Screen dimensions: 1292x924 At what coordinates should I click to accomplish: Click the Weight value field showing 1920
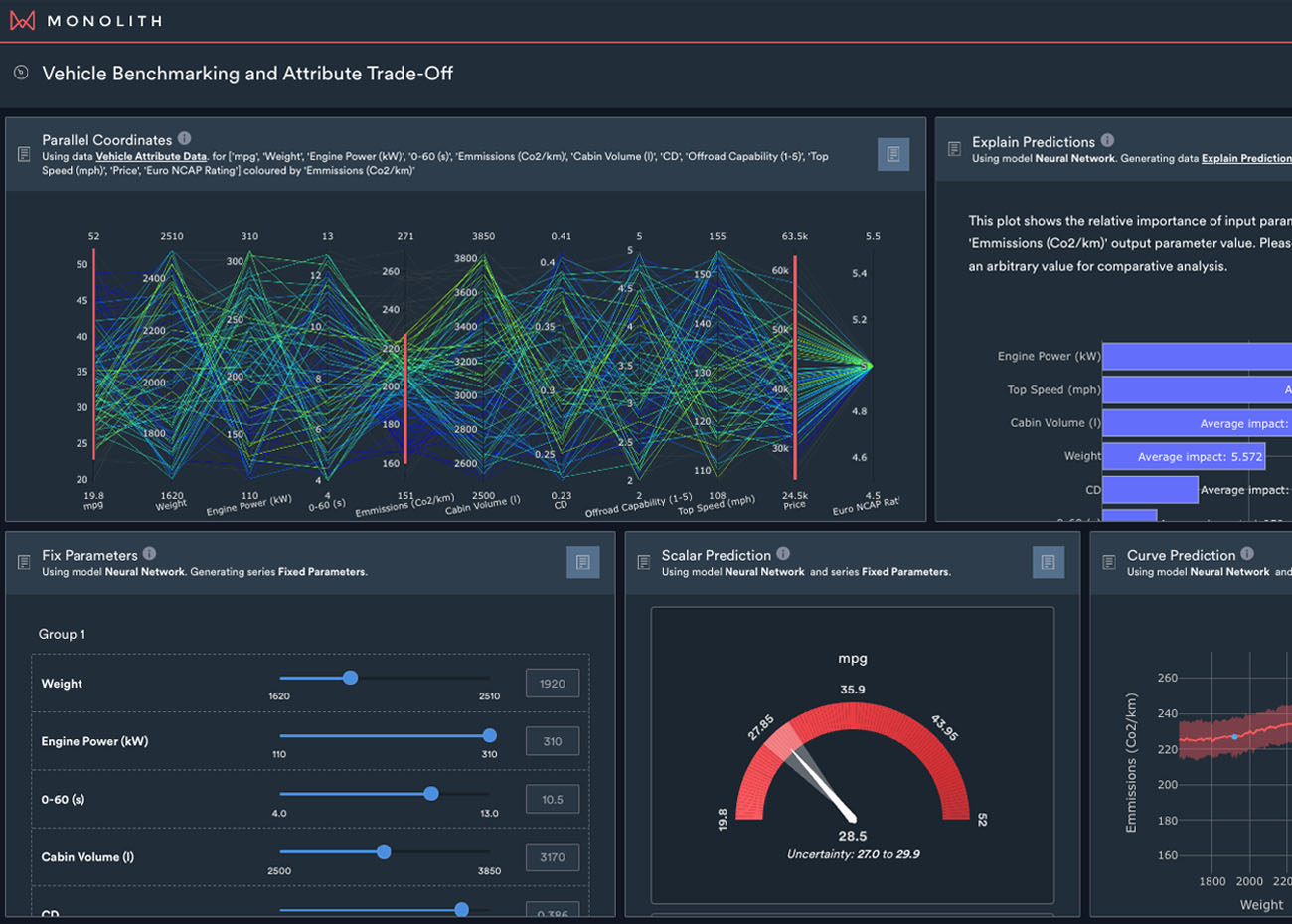point(553,684)
